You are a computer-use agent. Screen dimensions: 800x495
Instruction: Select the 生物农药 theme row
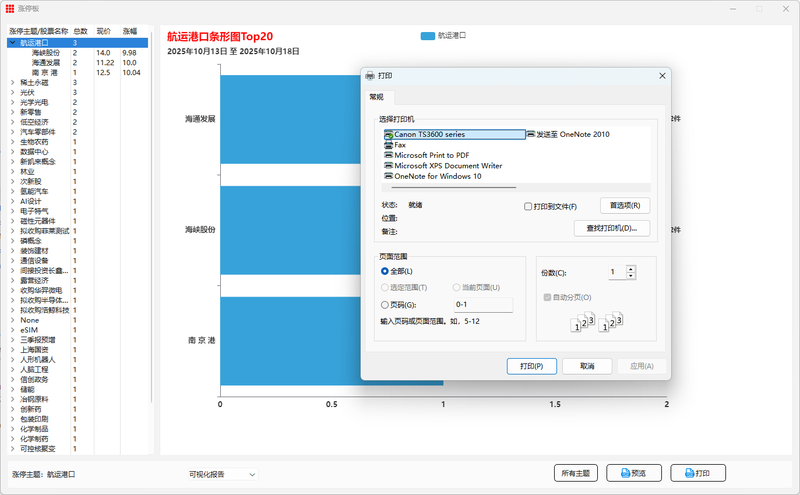(78, 142)
